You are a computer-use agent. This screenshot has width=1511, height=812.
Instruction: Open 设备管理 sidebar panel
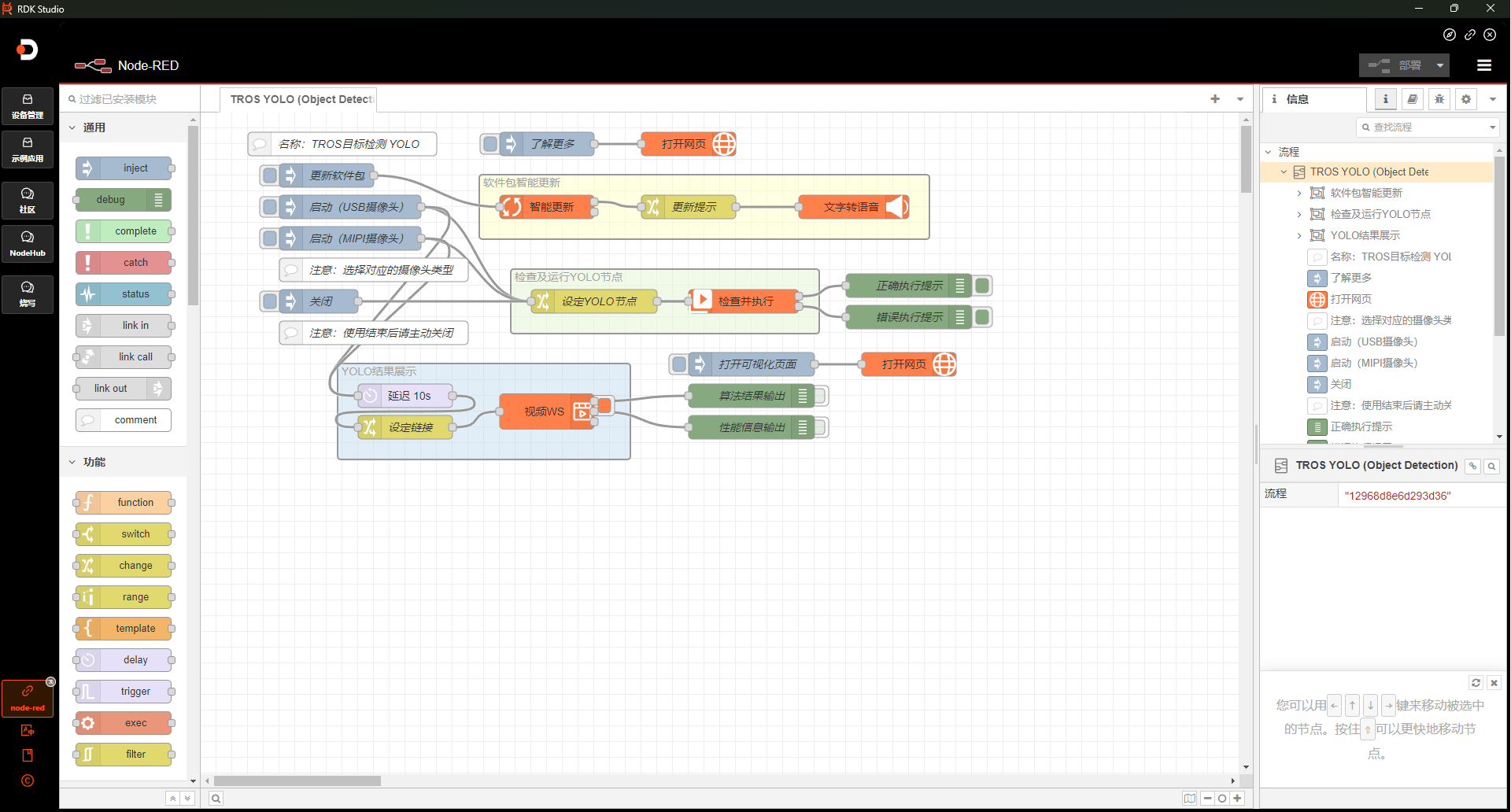click(x=28, y=106)
